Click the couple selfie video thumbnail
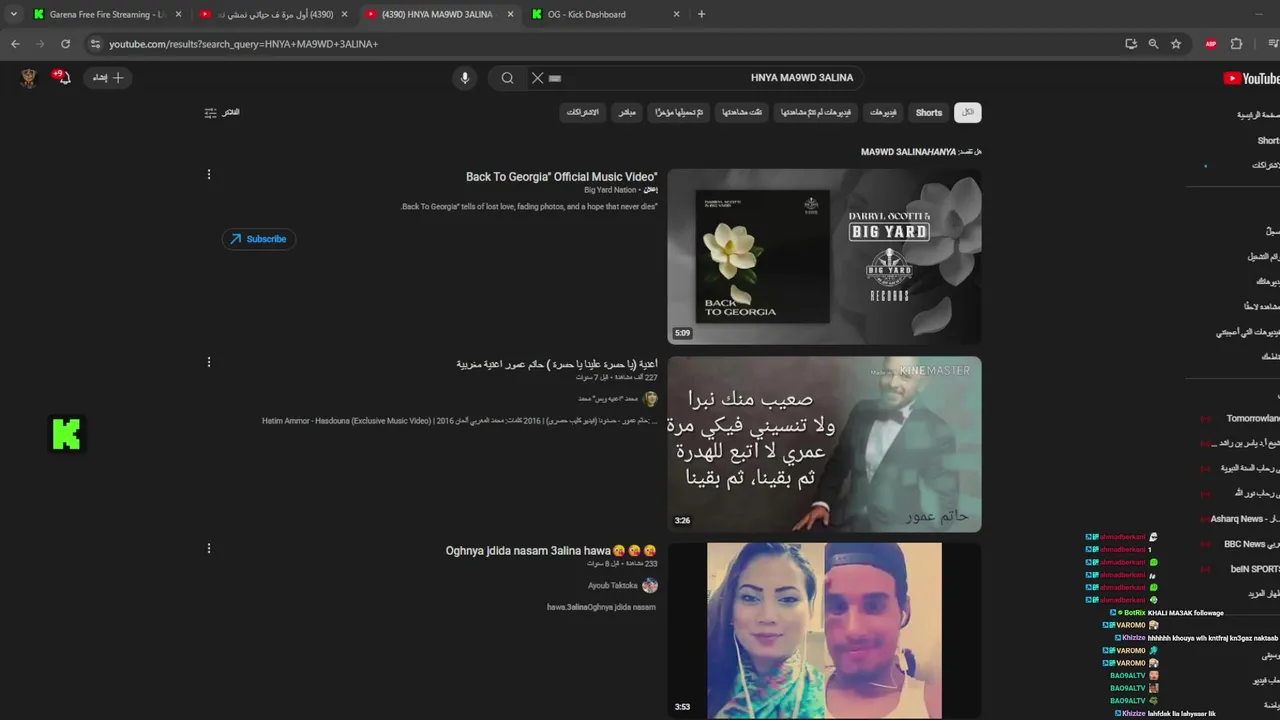 (824, 631)
